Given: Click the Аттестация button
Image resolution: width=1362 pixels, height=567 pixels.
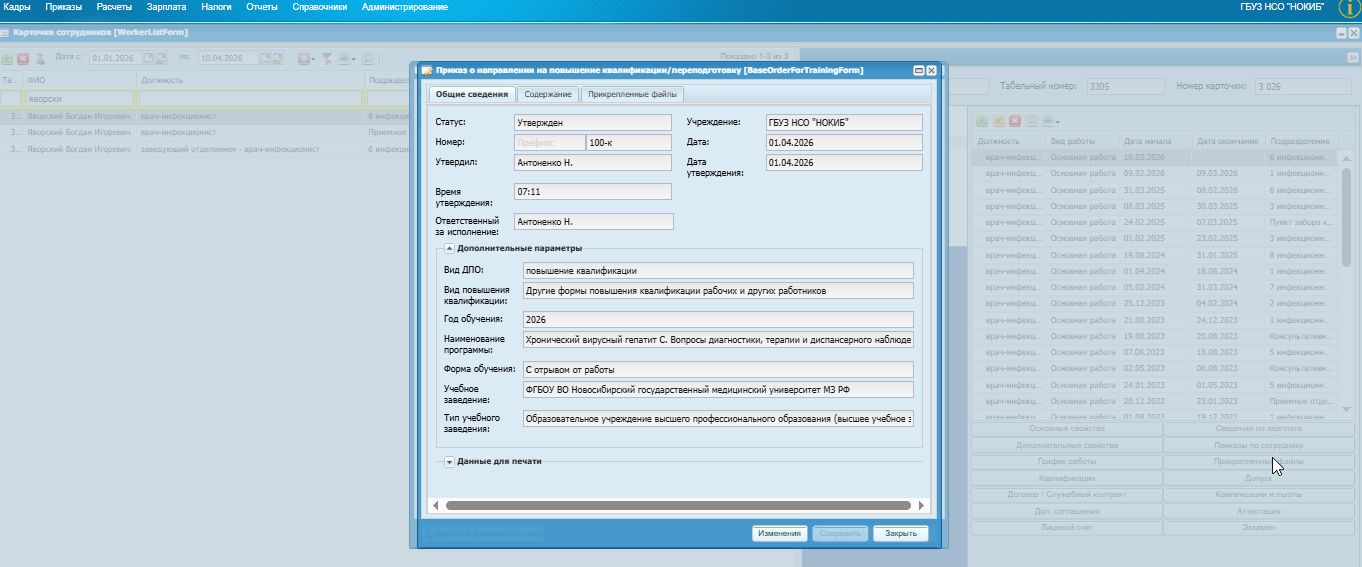Looking at the screenshot, I should click(x=1258, y=511).
